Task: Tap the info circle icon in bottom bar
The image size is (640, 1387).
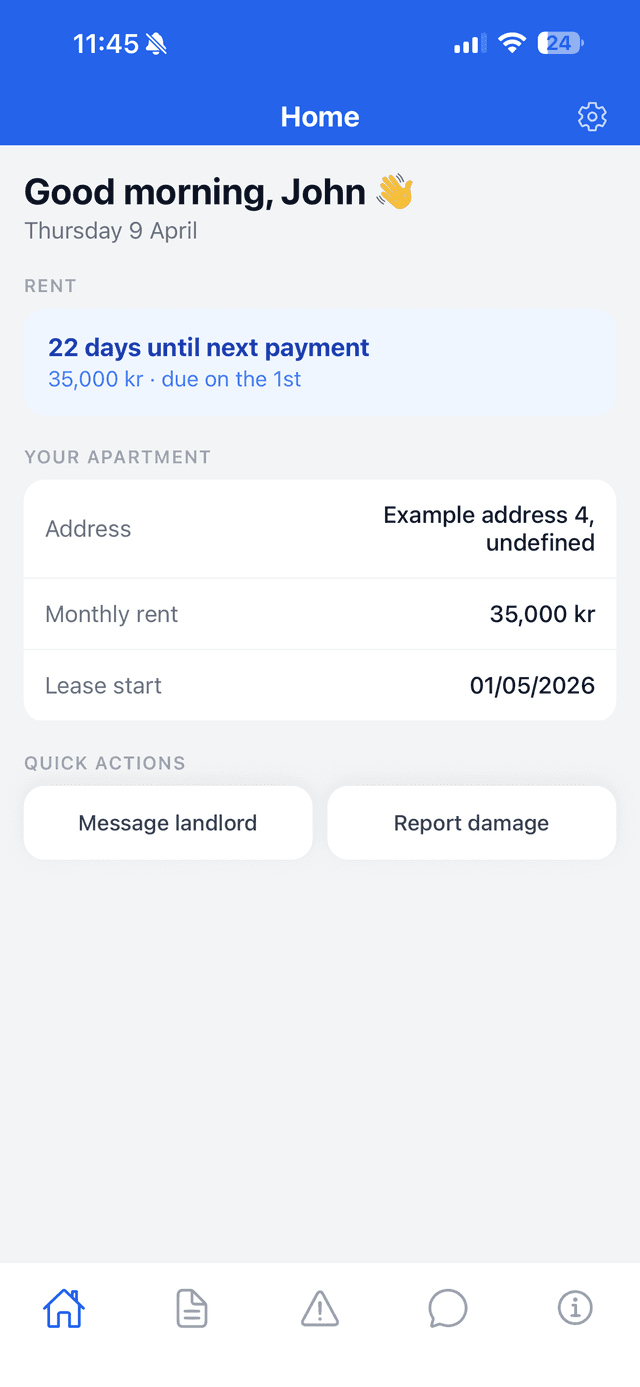Action: 575,1308
